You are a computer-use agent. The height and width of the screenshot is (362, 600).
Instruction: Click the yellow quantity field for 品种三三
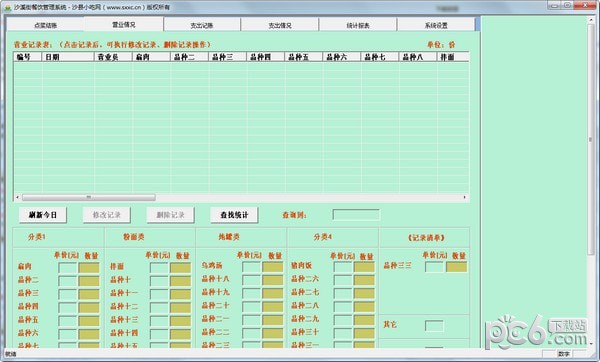pos(456,267)
